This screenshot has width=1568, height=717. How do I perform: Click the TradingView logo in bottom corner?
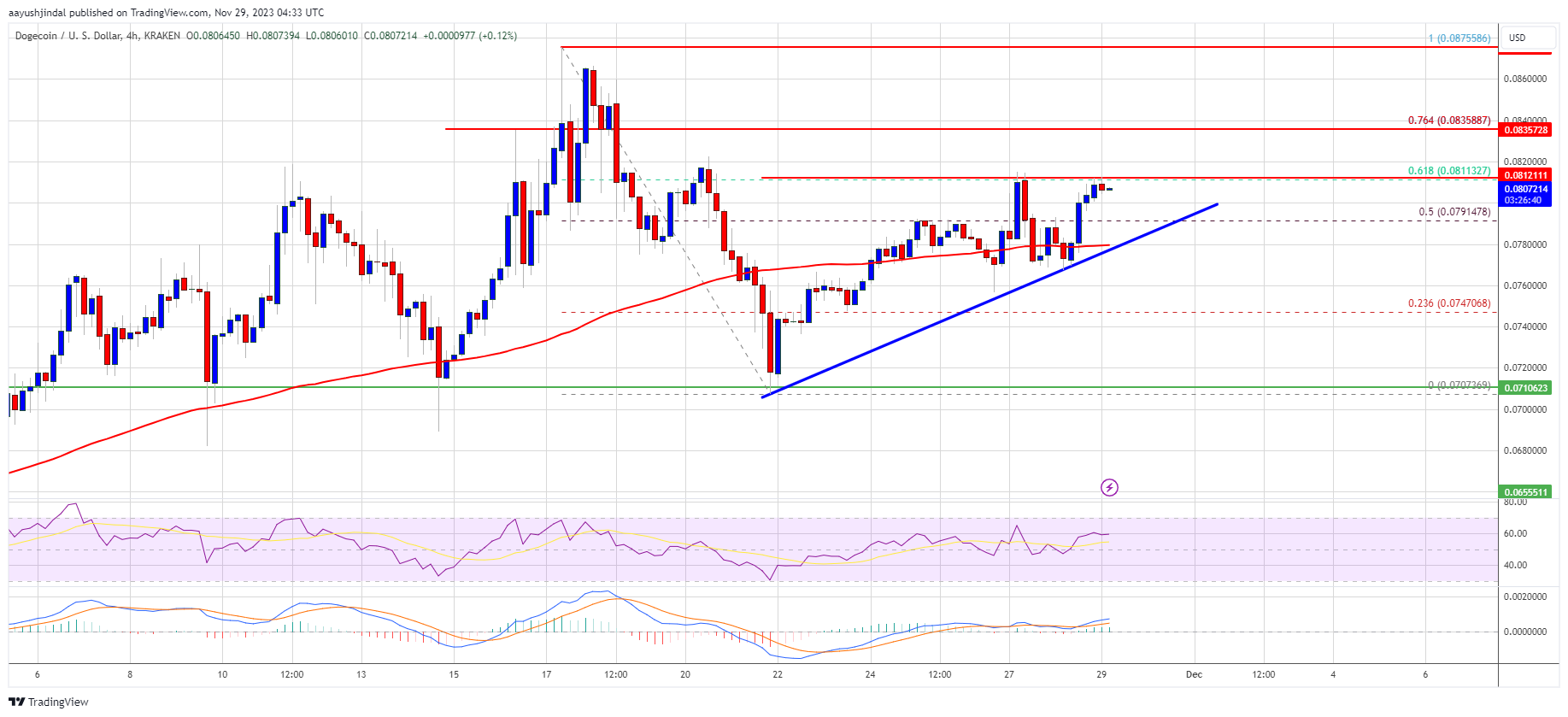(49, 702)
